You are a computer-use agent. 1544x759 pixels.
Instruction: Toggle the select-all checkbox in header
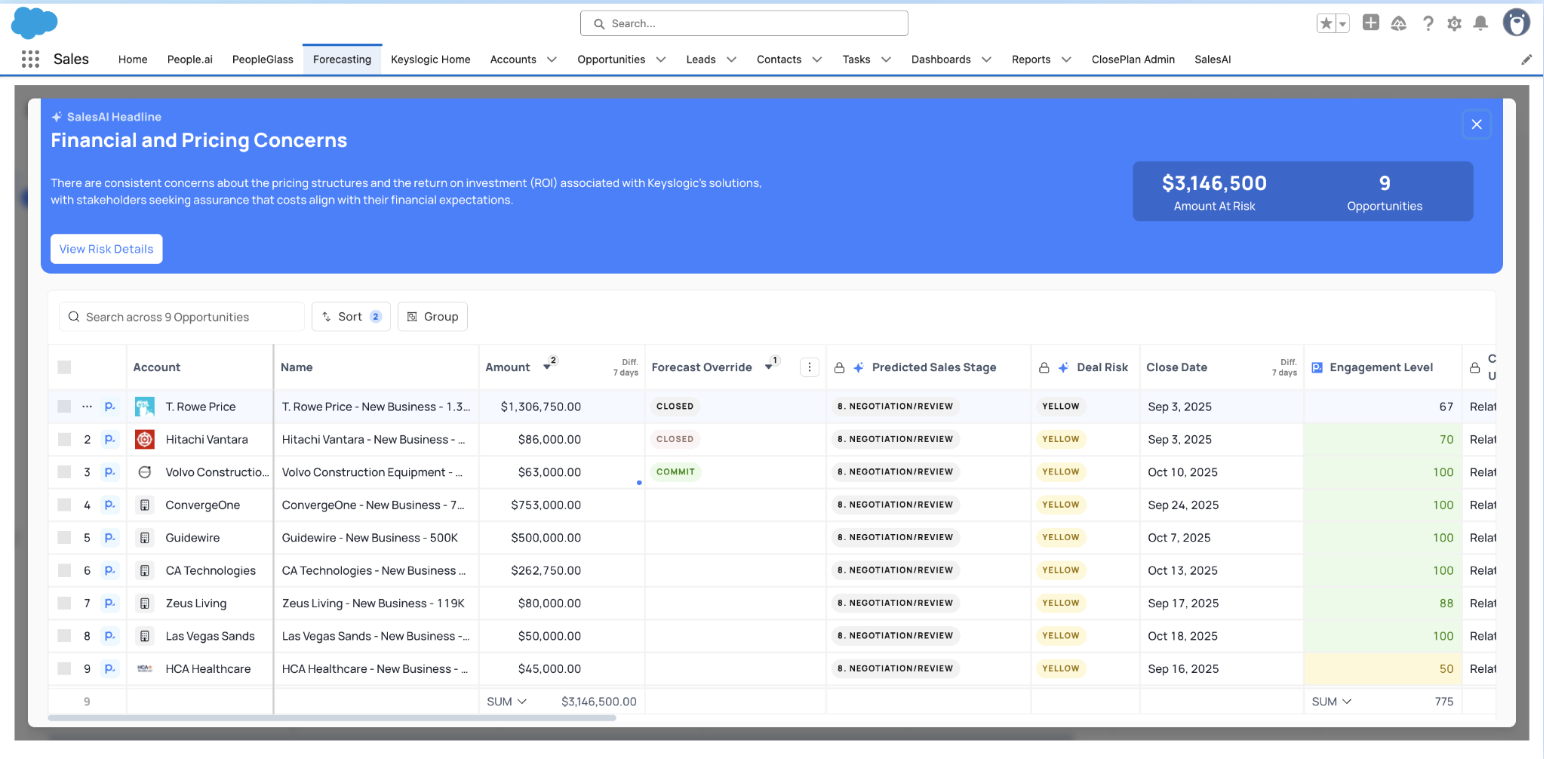64,367
